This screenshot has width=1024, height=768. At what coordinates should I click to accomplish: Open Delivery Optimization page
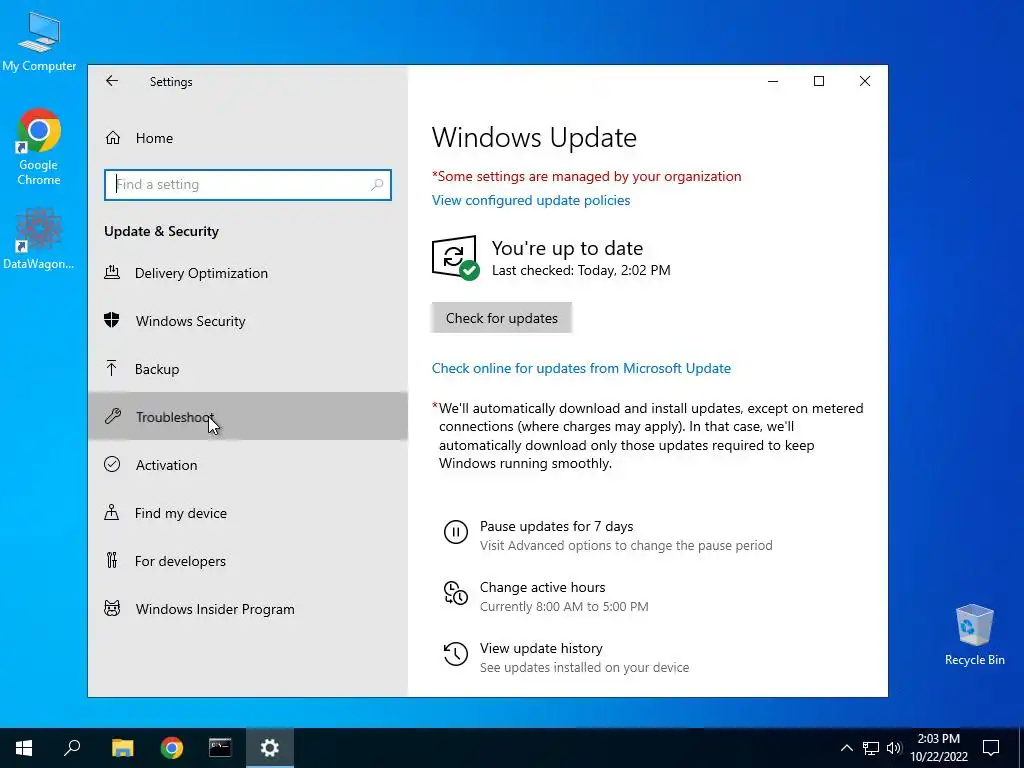[x=248, y=273]
